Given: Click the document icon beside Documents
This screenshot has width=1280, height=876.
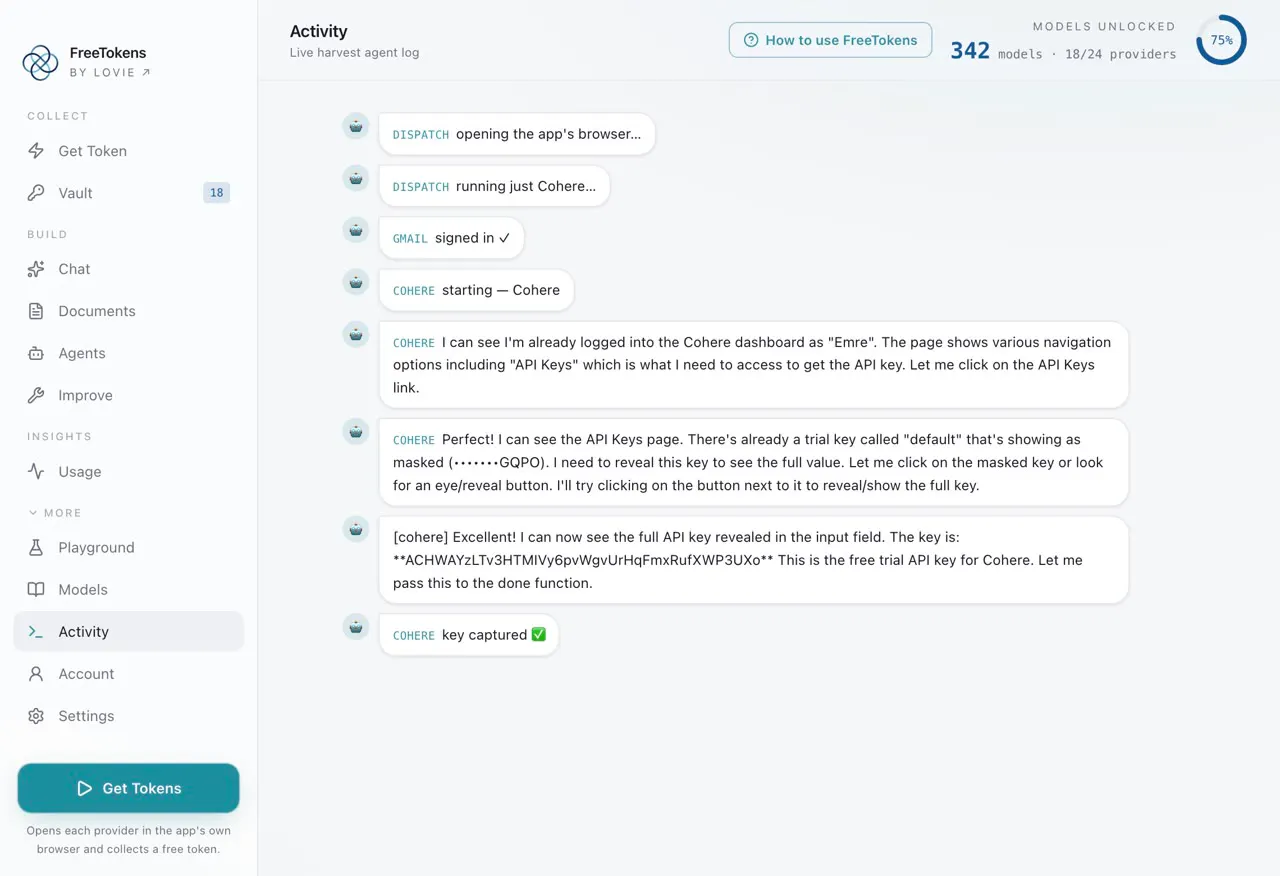Looking at the screenshot, I should [36, 311].
